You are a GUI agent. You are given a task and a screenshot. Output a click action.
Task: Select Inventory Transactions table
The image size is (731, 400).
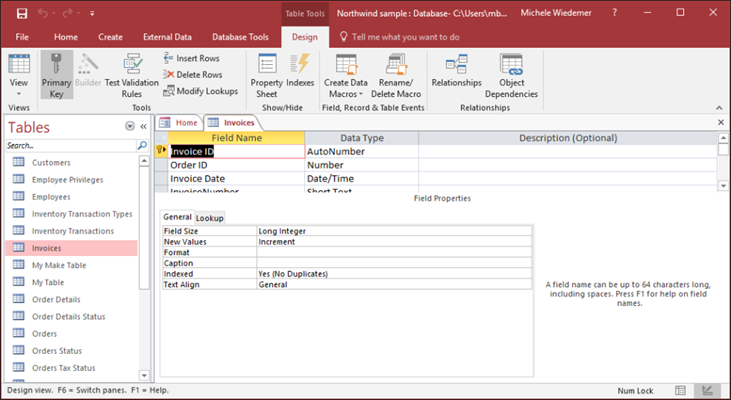click(x=71, y=231)
